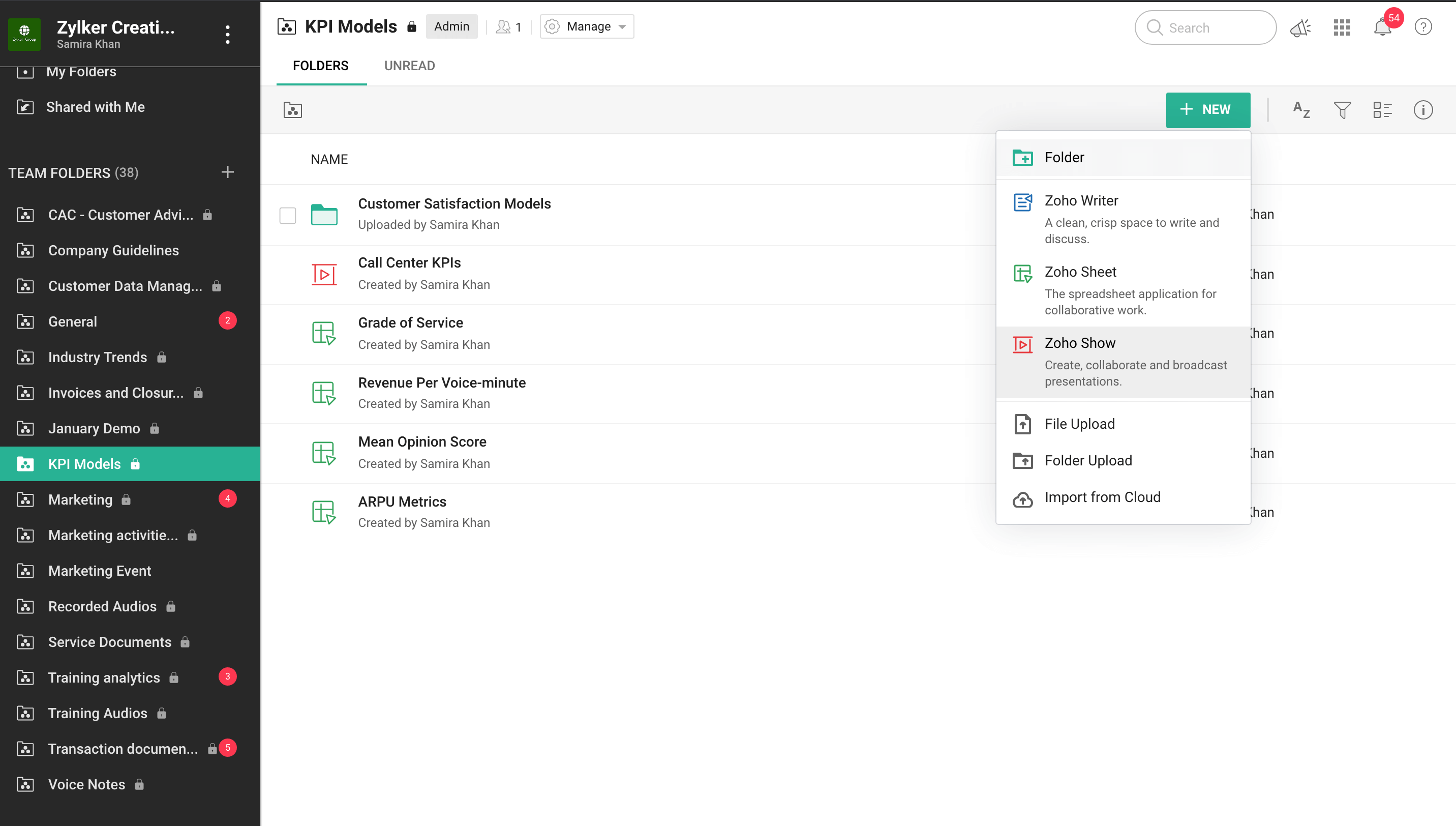Open the apps grid icon

point(1342,27)
